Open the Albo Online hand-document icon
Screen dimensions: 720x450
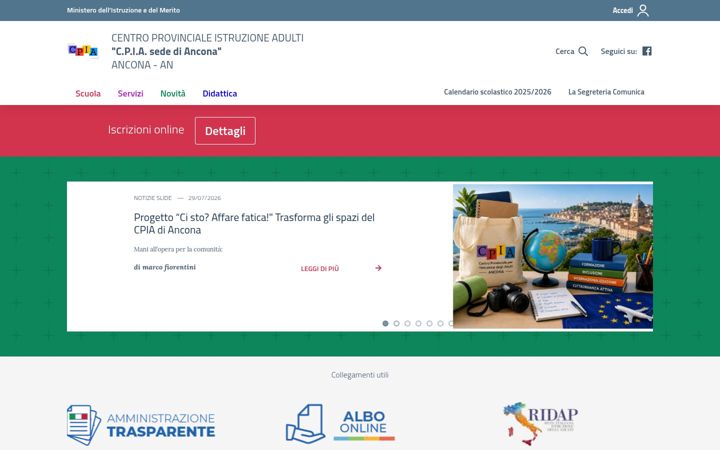point(305,423)
